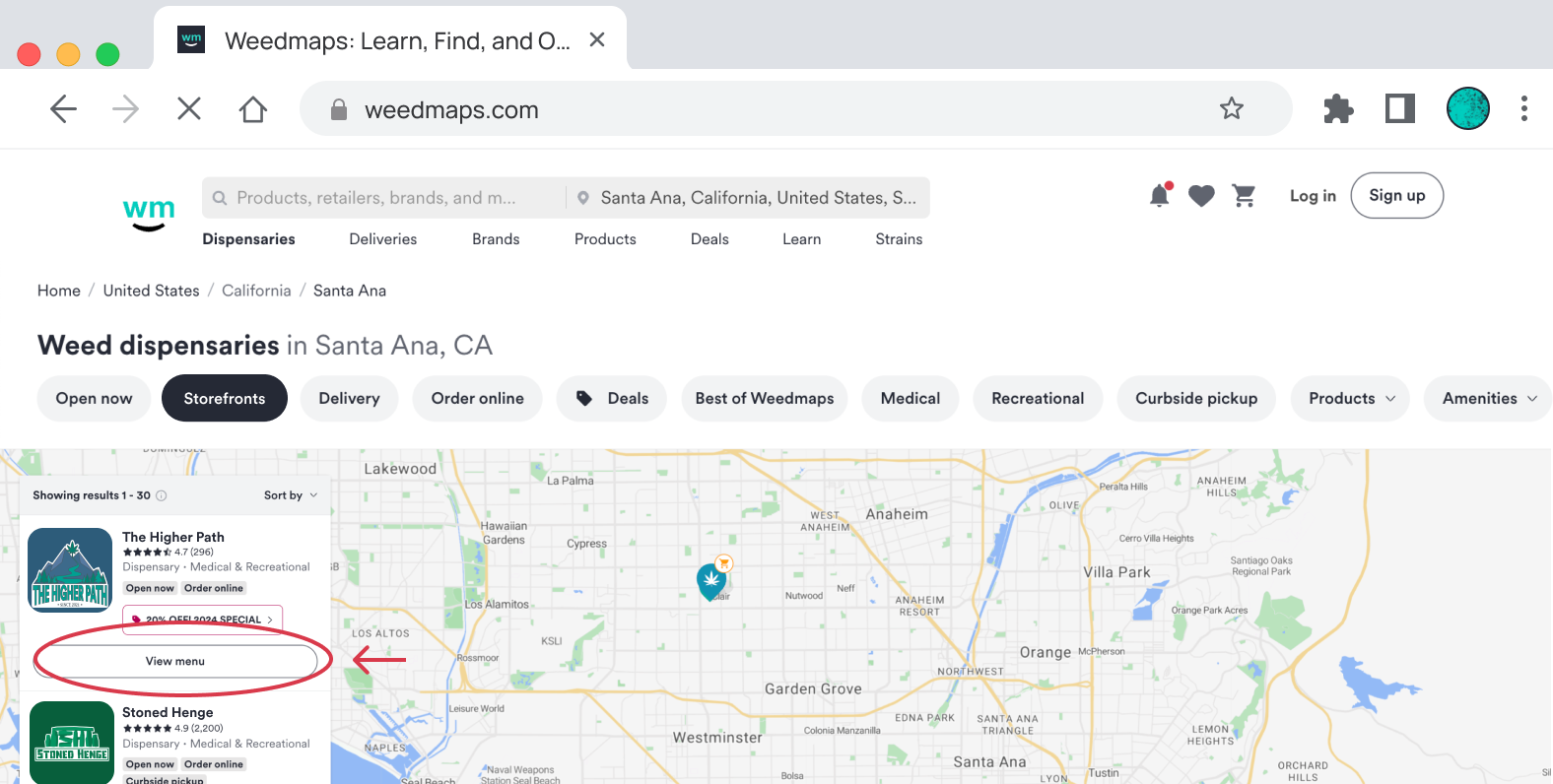Click the Weedmaps wm logo

(149, 214)
